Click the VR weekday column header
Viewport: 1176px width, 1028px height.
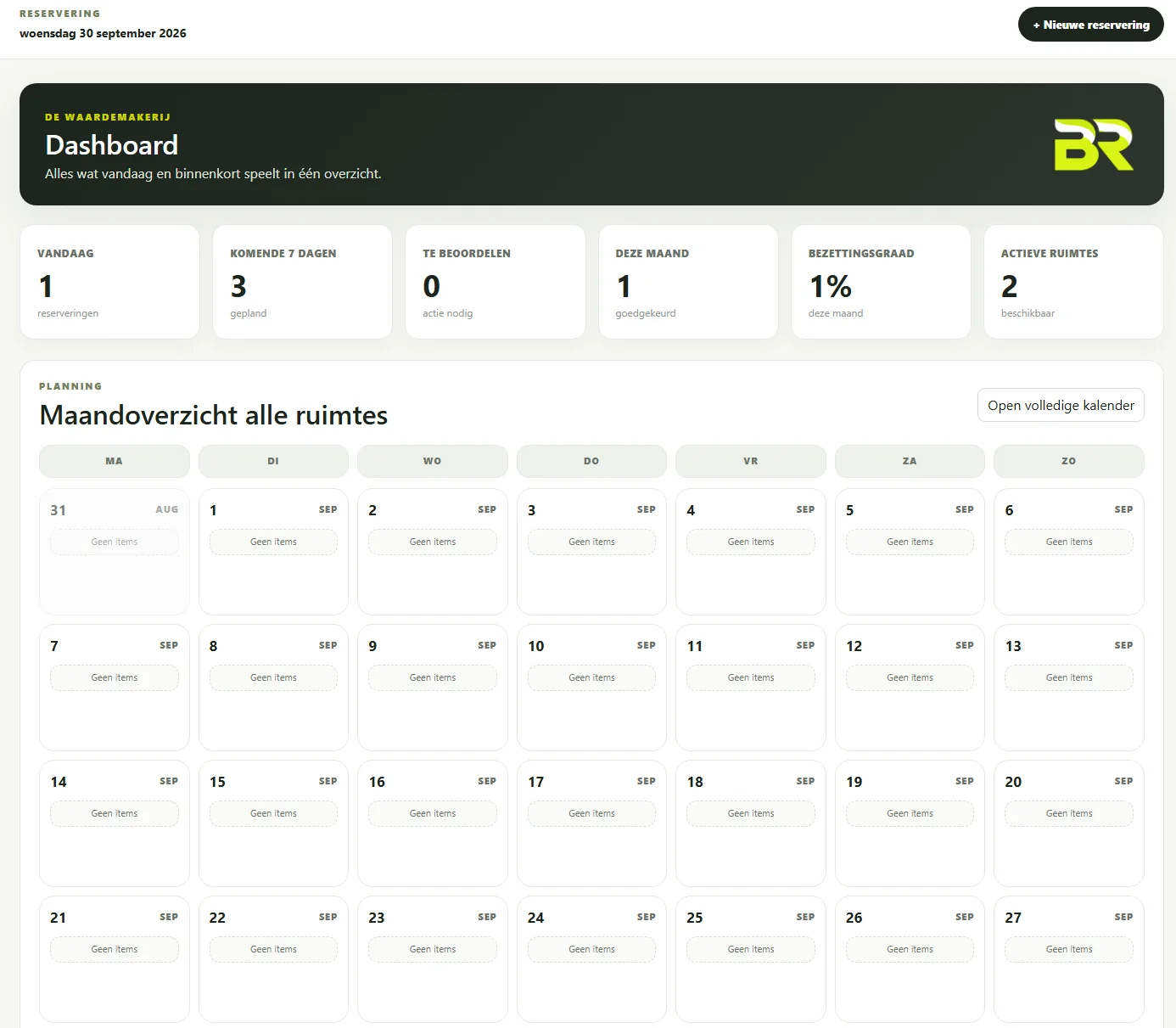751,461
